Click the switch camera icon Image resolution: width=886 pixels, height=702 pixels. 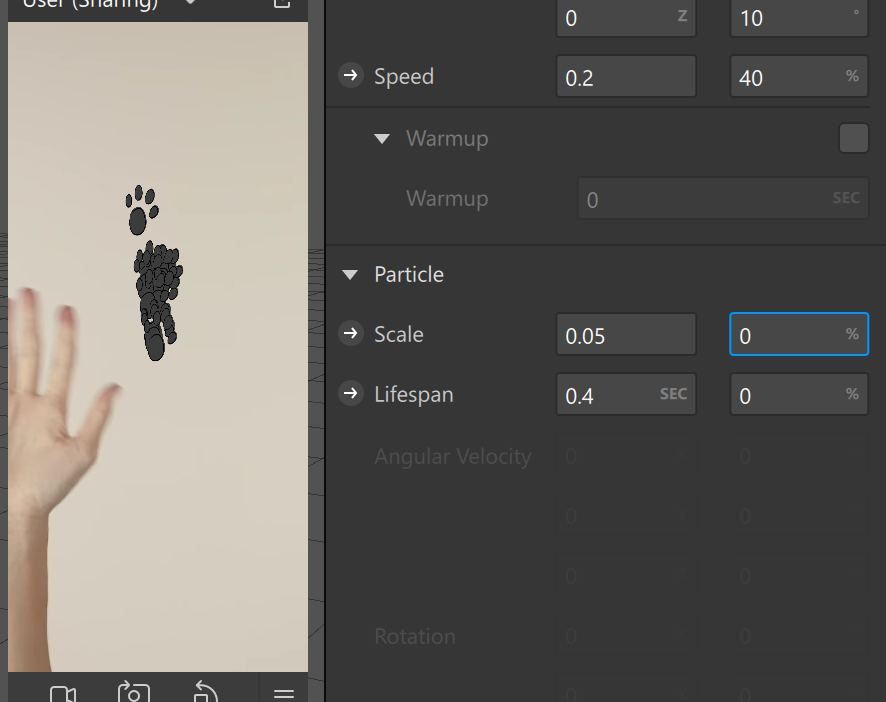point(134,693)
